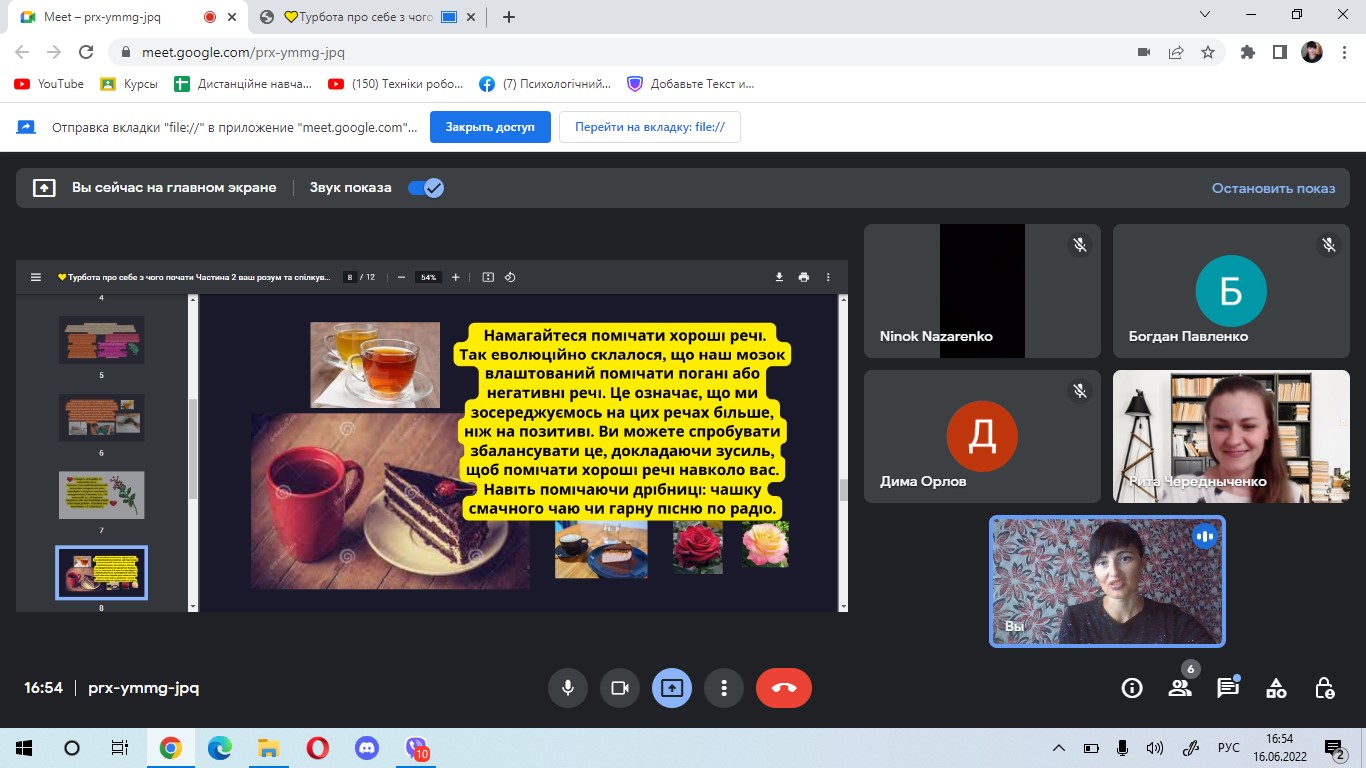This screenshot has width=1366, height=768.
Task: Open meeting details info icon
Action: click(x=1132, y=688)
